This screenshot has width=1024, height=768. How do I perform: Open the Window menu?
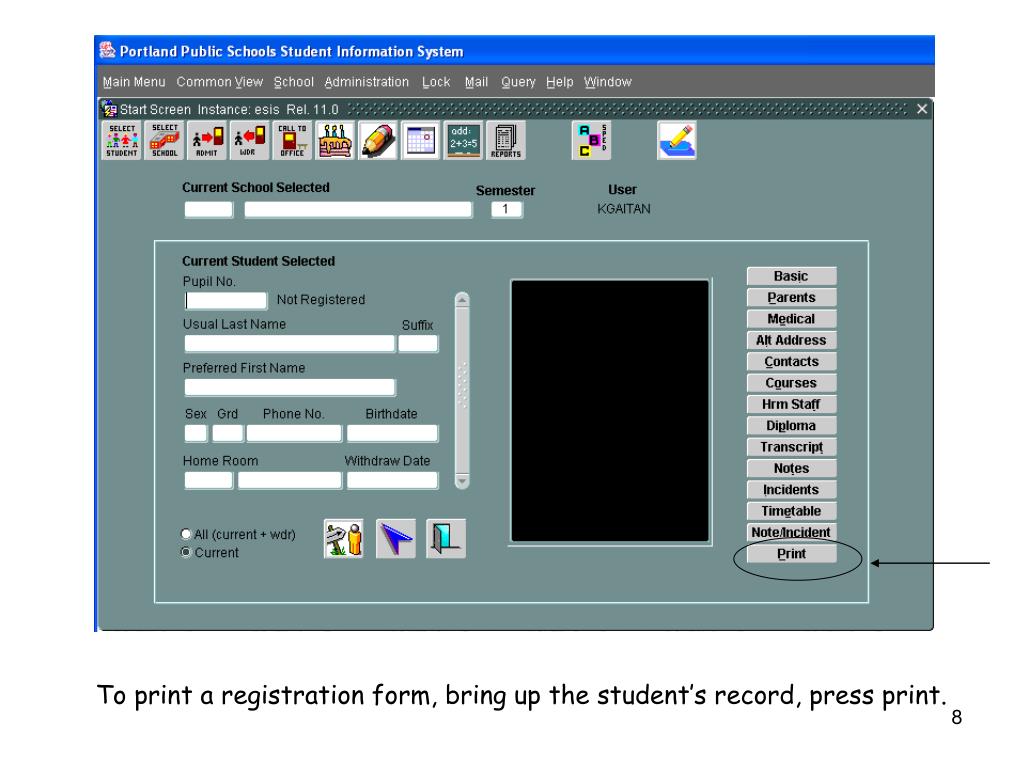tap(607, 82)
